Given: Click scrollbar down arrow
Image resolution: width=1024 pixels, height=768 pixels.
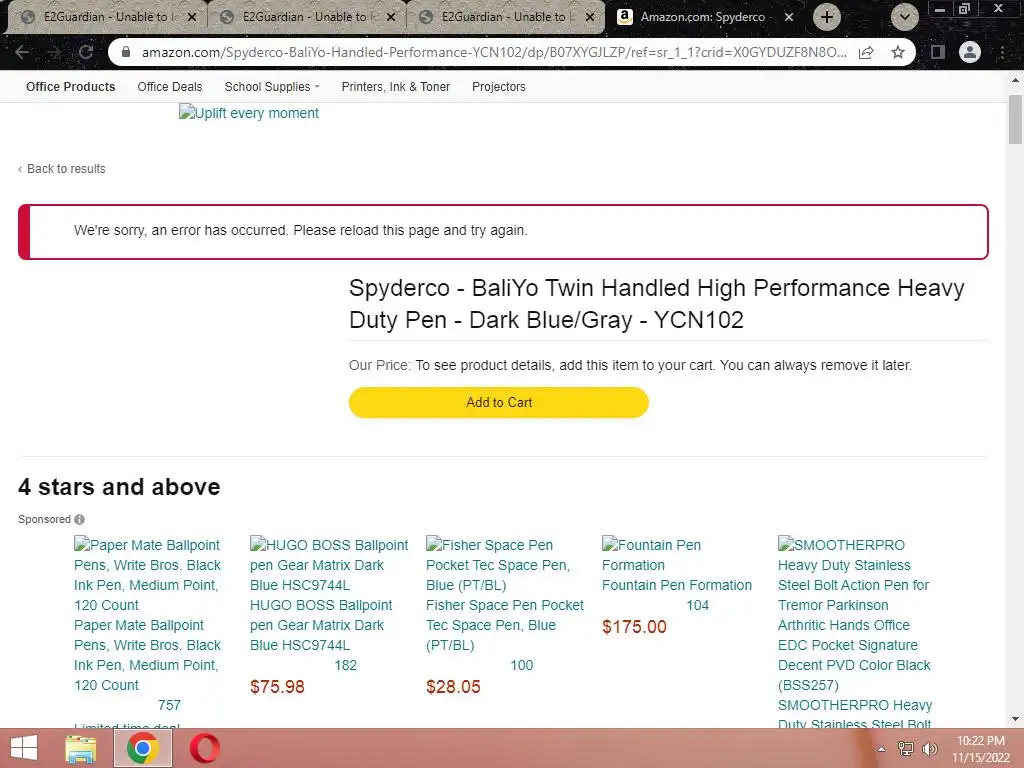Looking at the screenshot, I should (1015, 720).
